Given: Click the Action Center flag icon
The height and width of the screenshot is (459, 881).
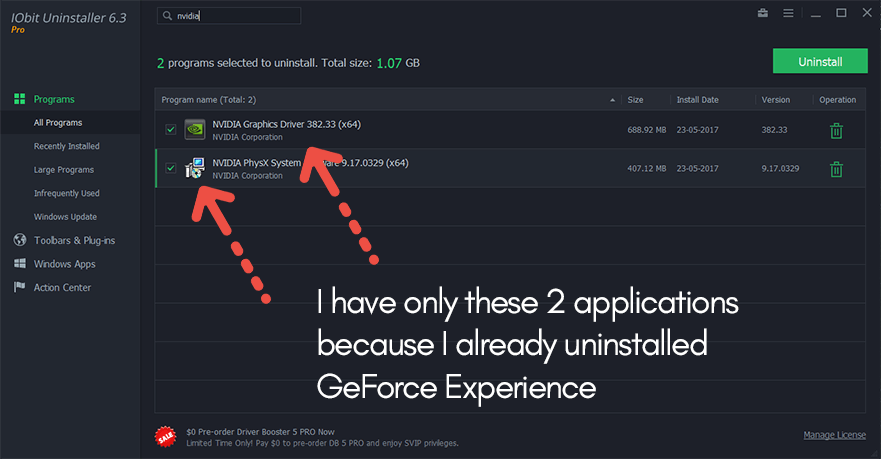Looking at the screenshot, I should point(20,287).
